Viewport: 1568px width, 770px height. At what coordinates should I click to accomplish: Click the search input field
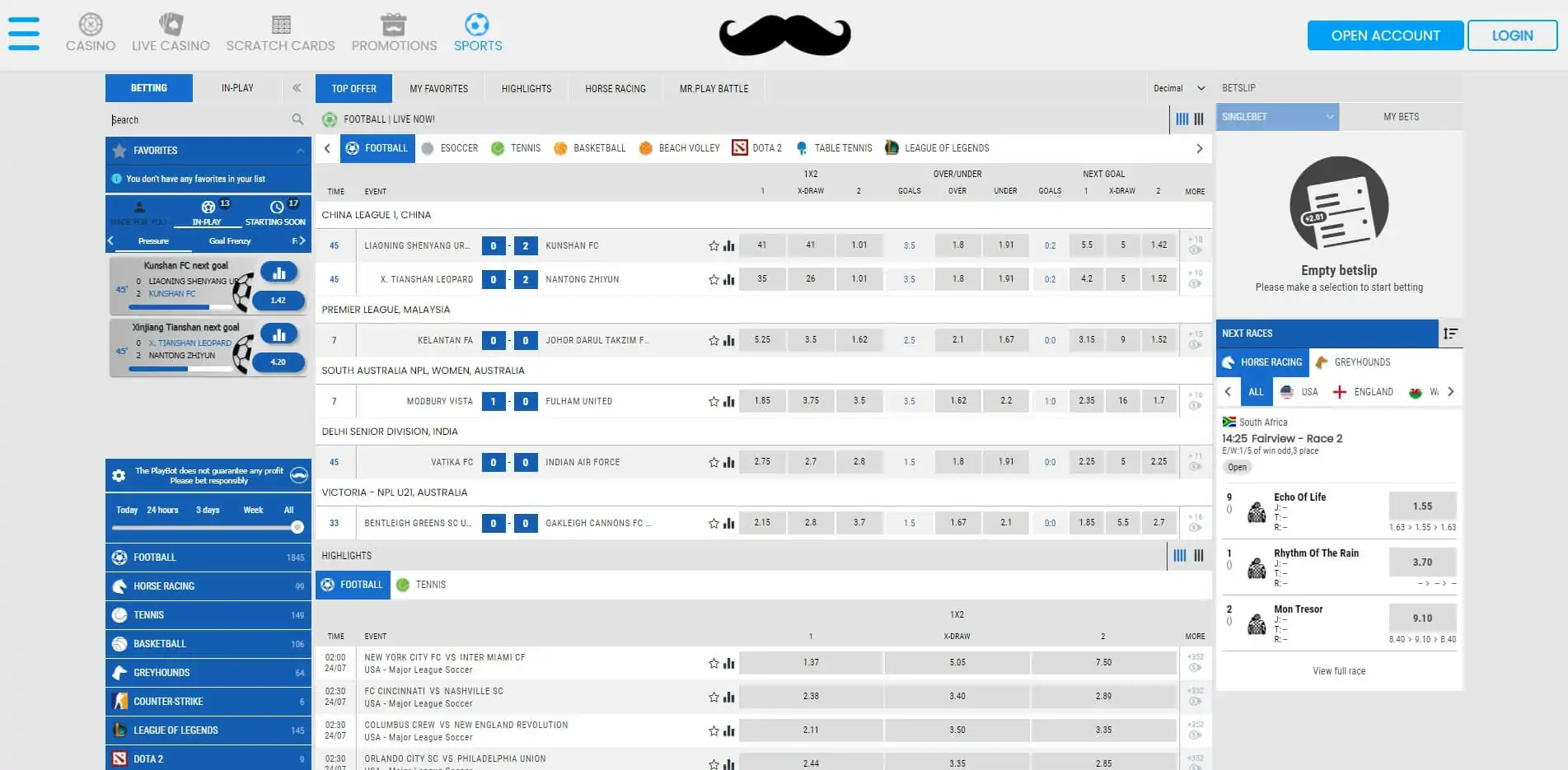[198, 119]
